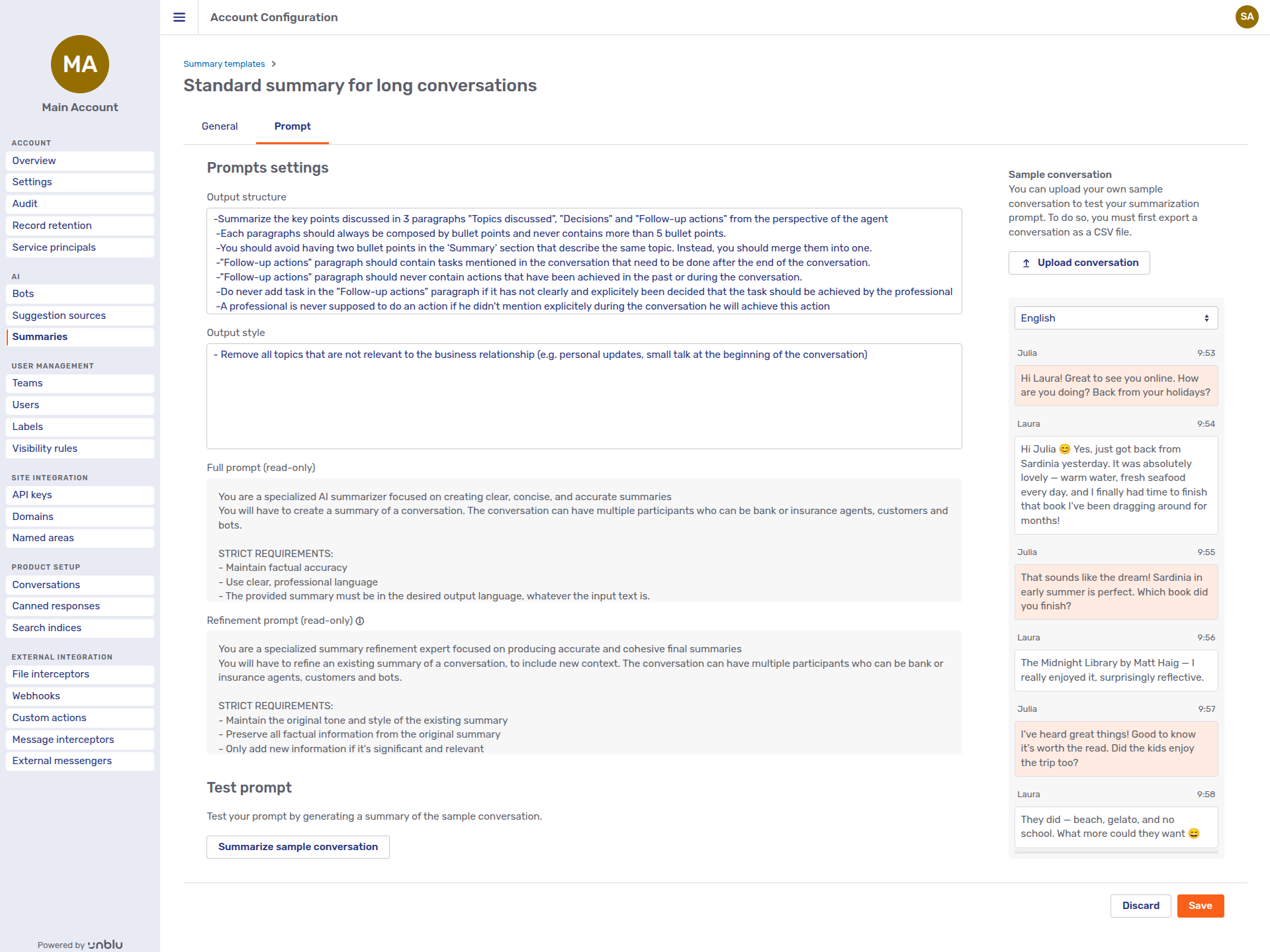The image size is (1270, 952).
Task: Open the Account Configuration side panel menu
Action: coord(179,17)
